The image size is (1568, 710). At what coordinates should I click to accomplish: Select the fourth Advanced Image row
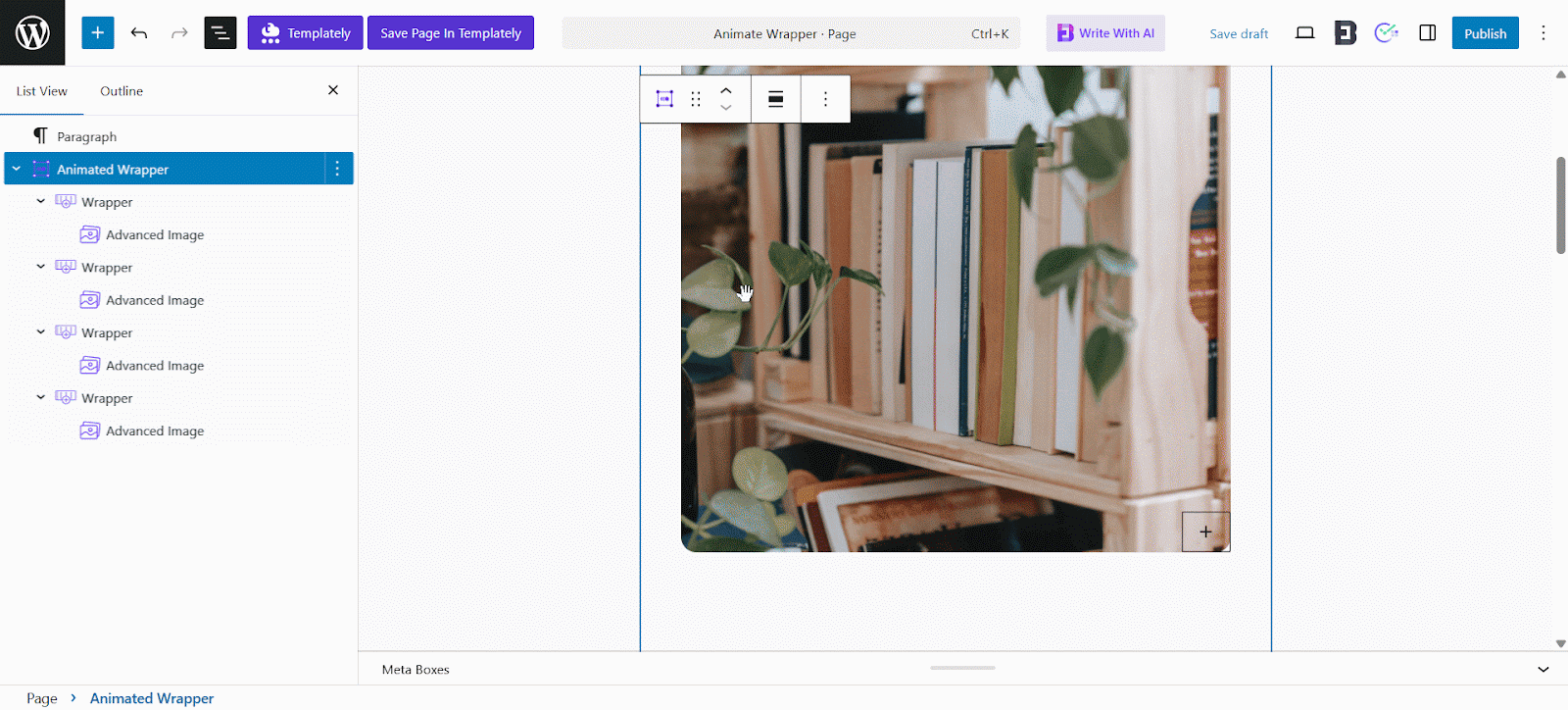[x=179, y=431]
